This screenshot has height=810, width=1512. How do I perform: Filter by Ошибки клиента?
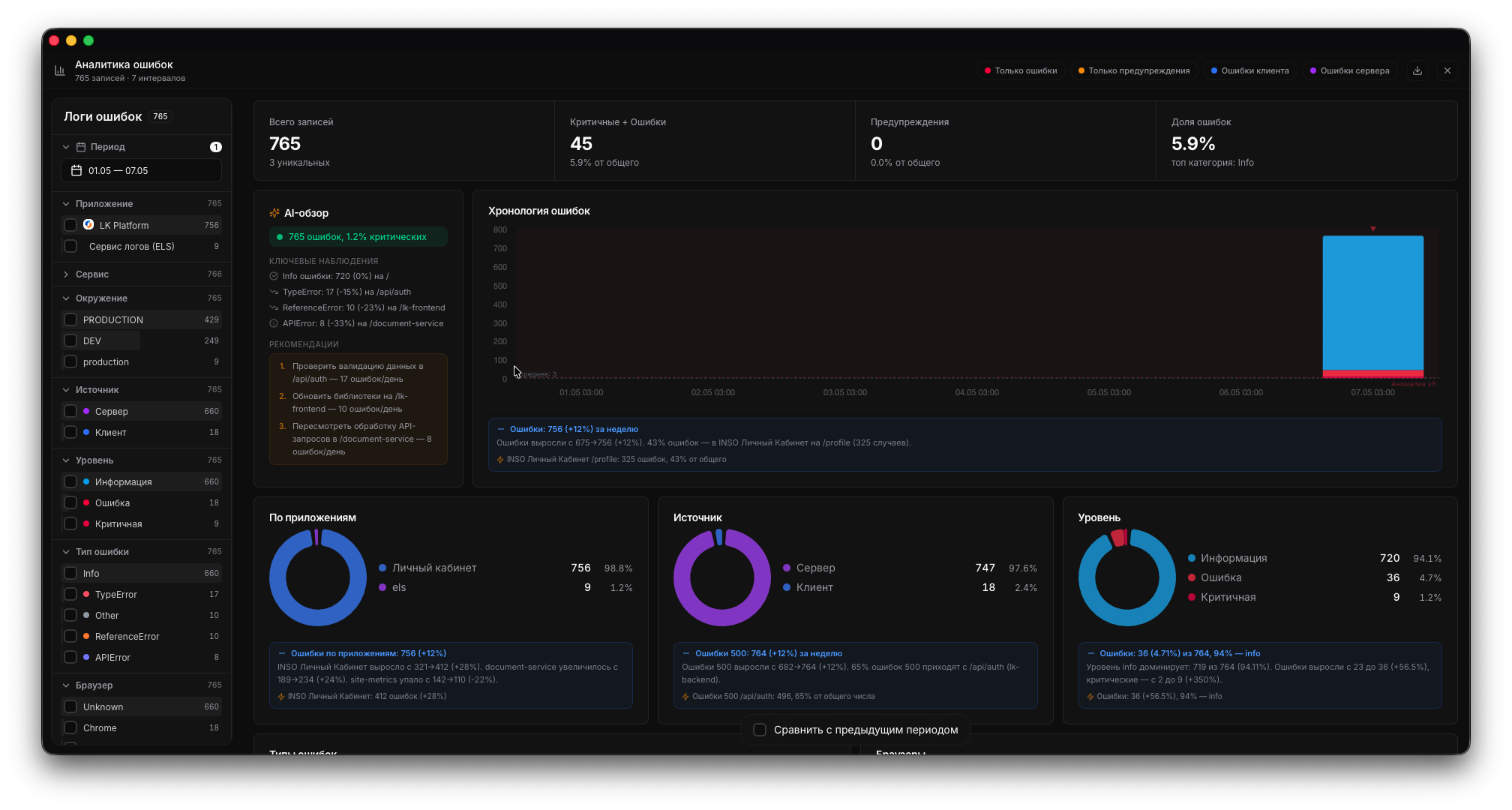[1250, 70]
